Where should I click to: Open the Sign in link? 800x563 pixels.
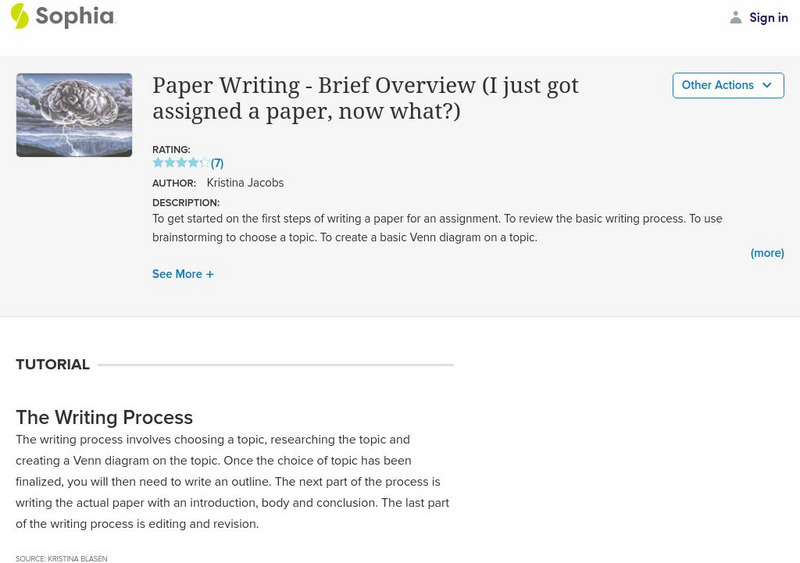pos(768,17)
